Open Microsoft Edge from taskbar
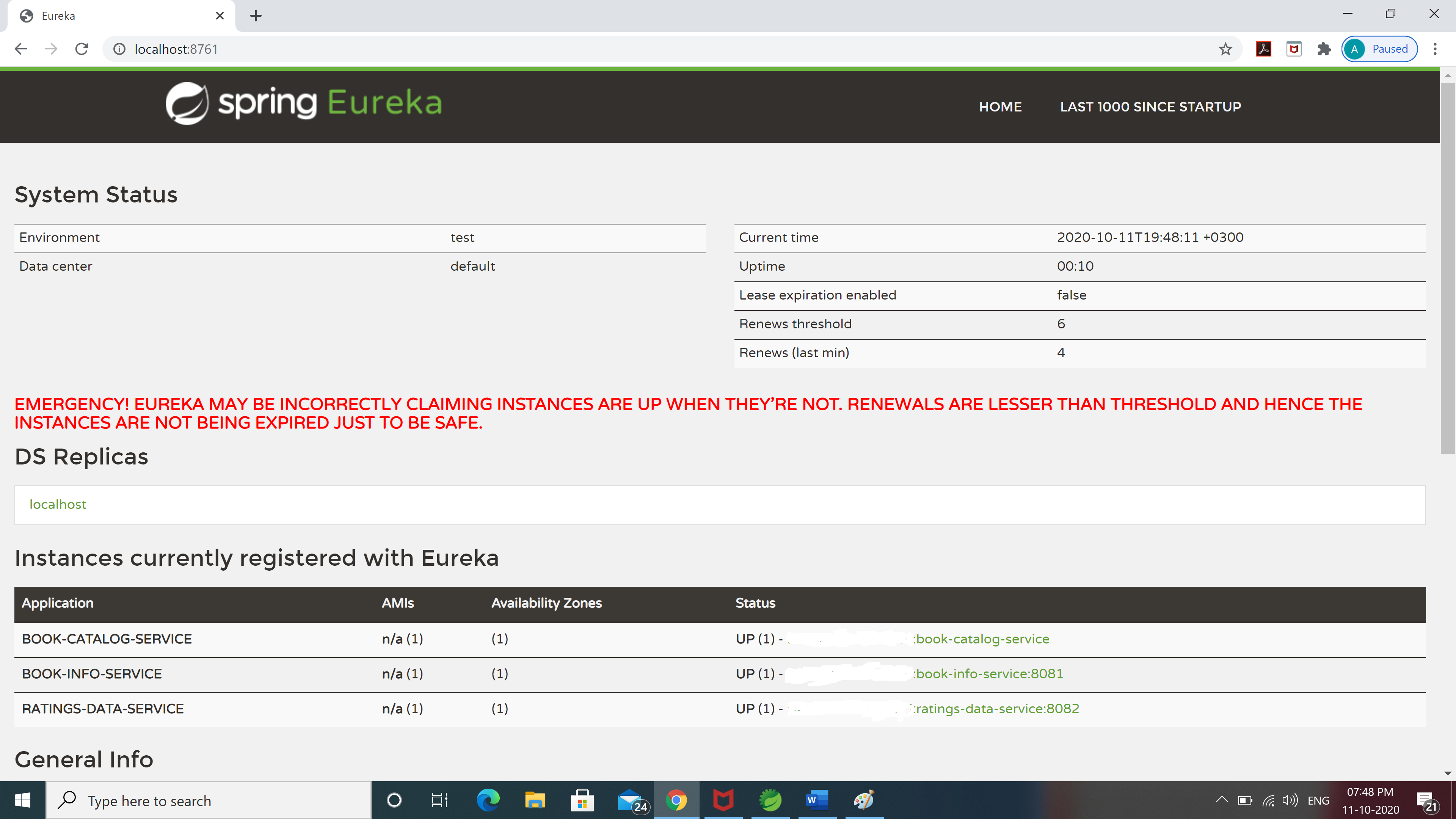 pos(488,800)
